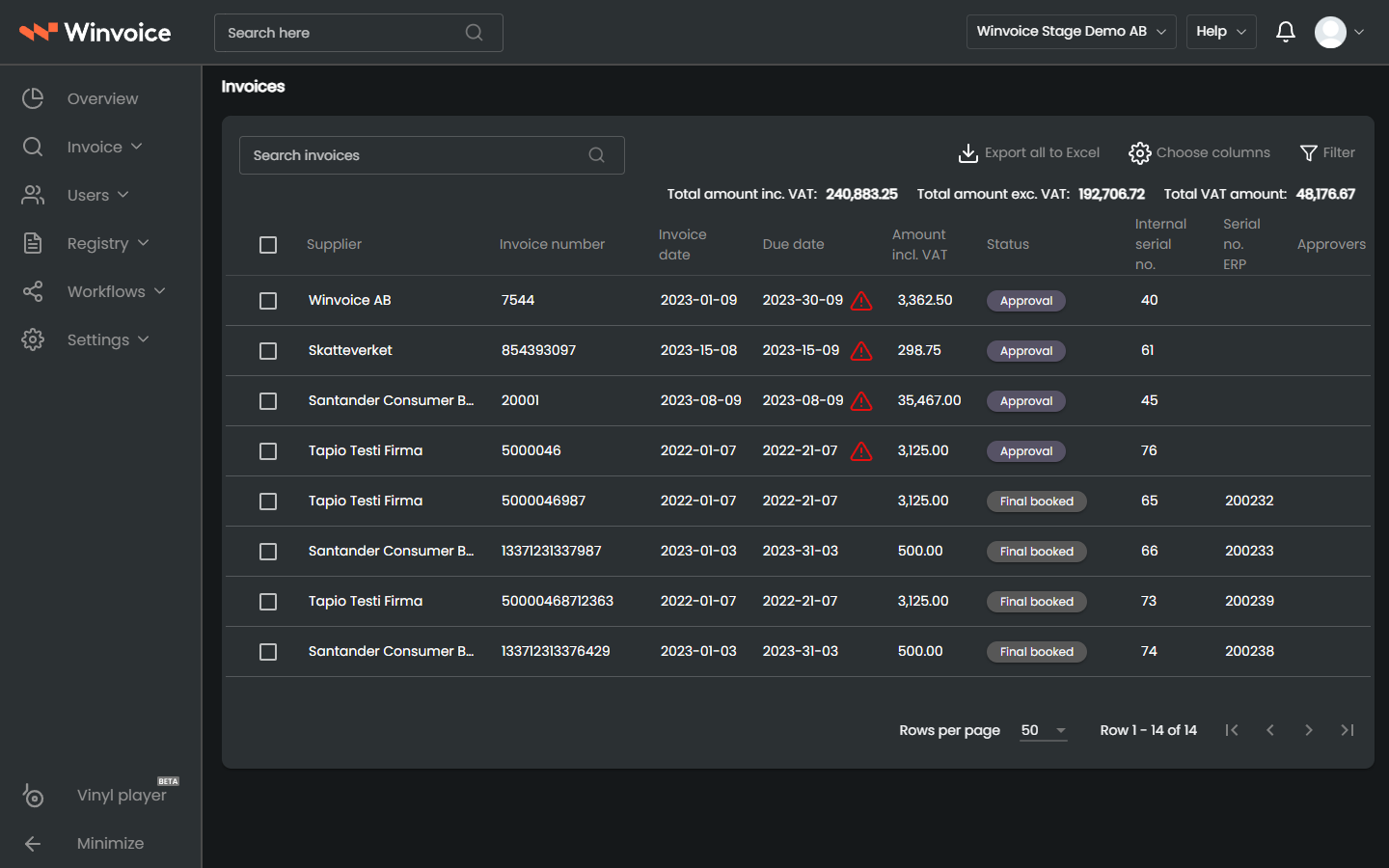Expand the Workflows sidebar chevron

tap(159, 290)
